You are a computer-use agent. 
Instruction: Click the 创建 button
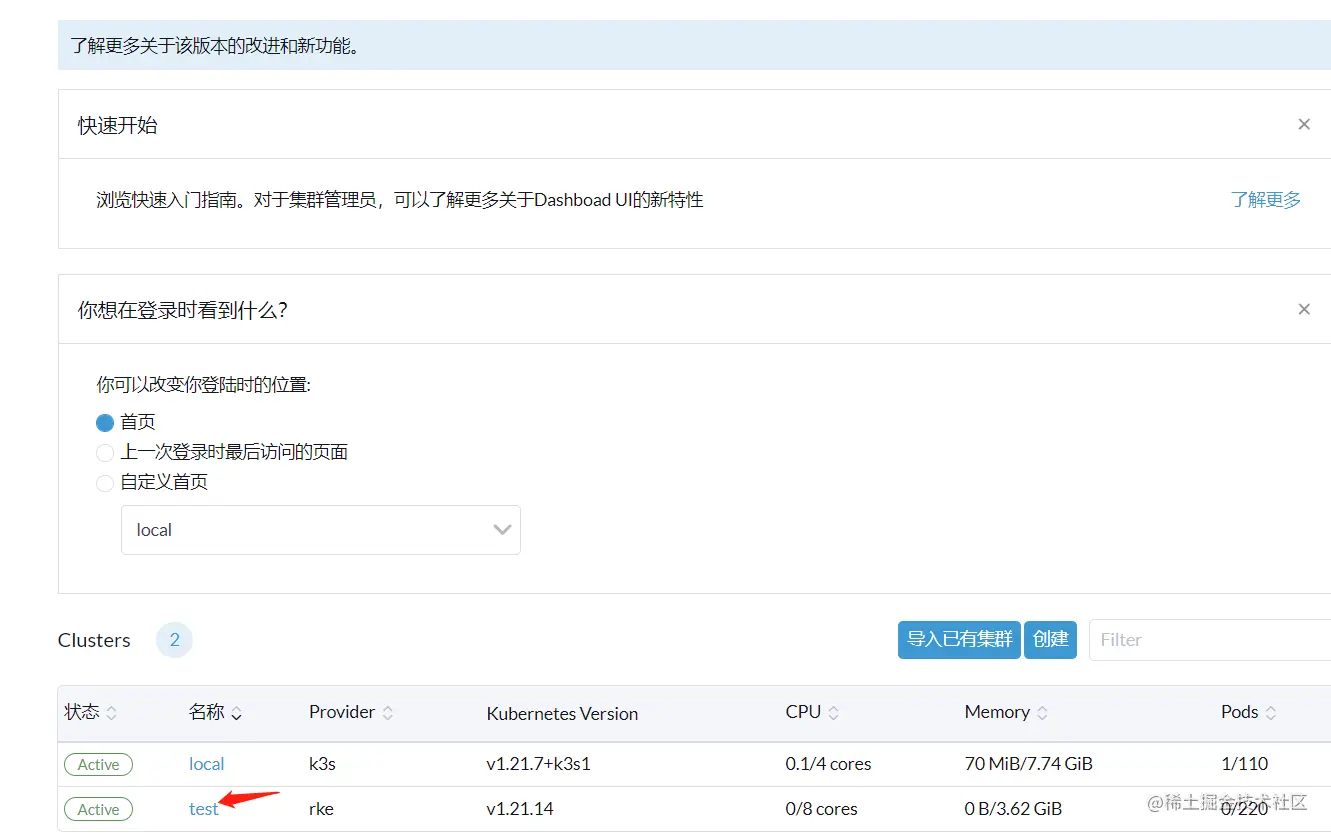tap(1050, 639)
